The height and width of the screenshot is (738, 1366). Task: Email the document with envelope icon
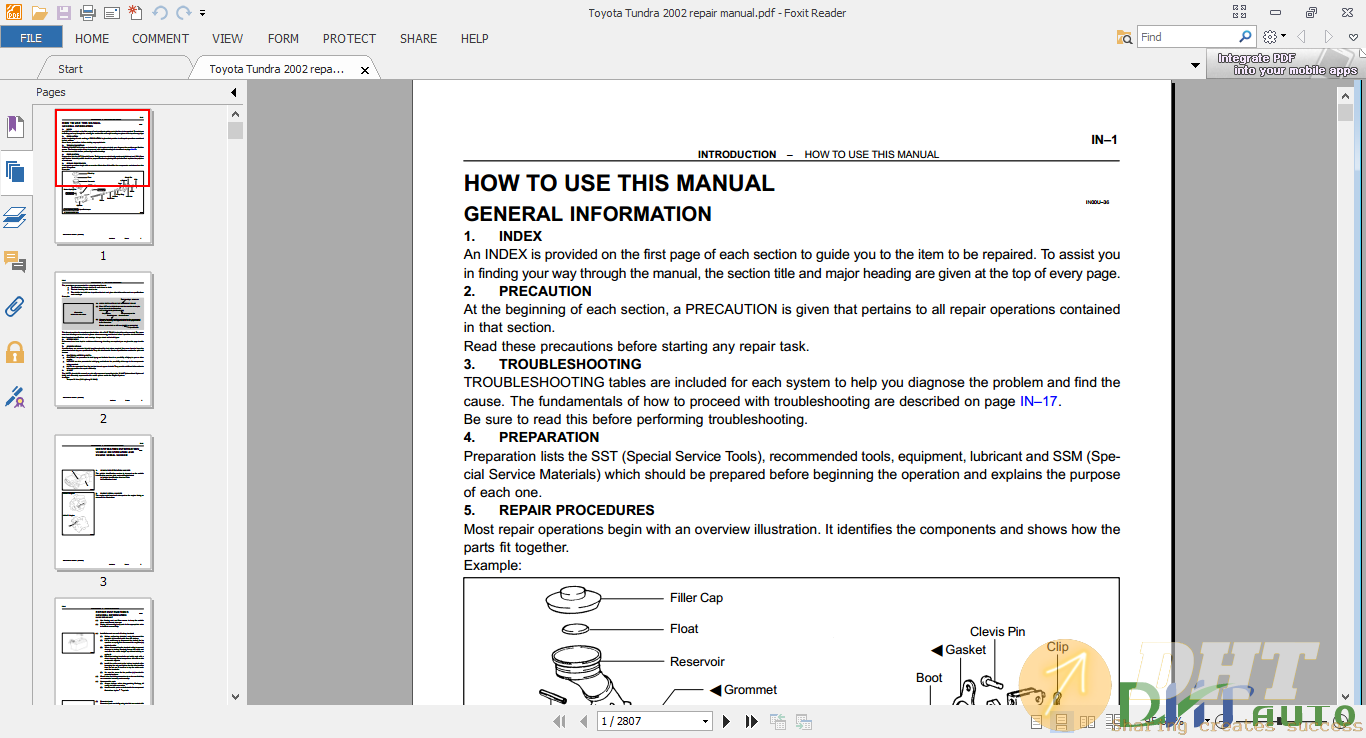click(x=112, y=13)
